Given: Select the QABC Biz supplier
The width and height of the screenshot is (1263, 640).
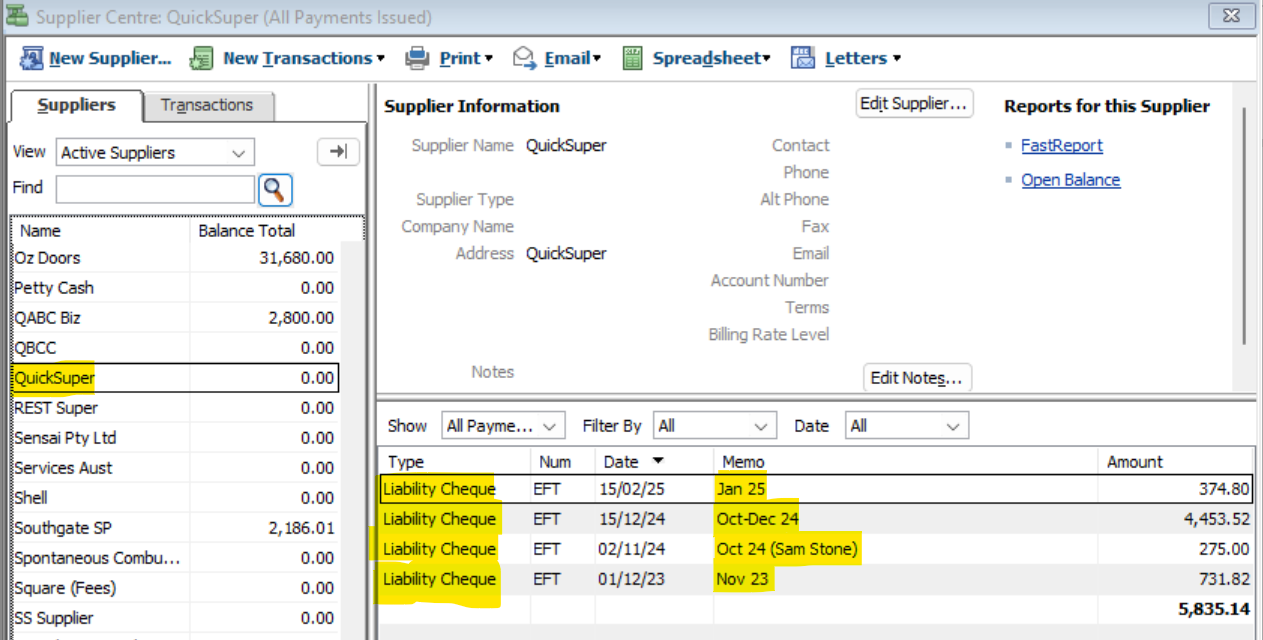Looking at the screenshot, I should click(x=175, y=318).
